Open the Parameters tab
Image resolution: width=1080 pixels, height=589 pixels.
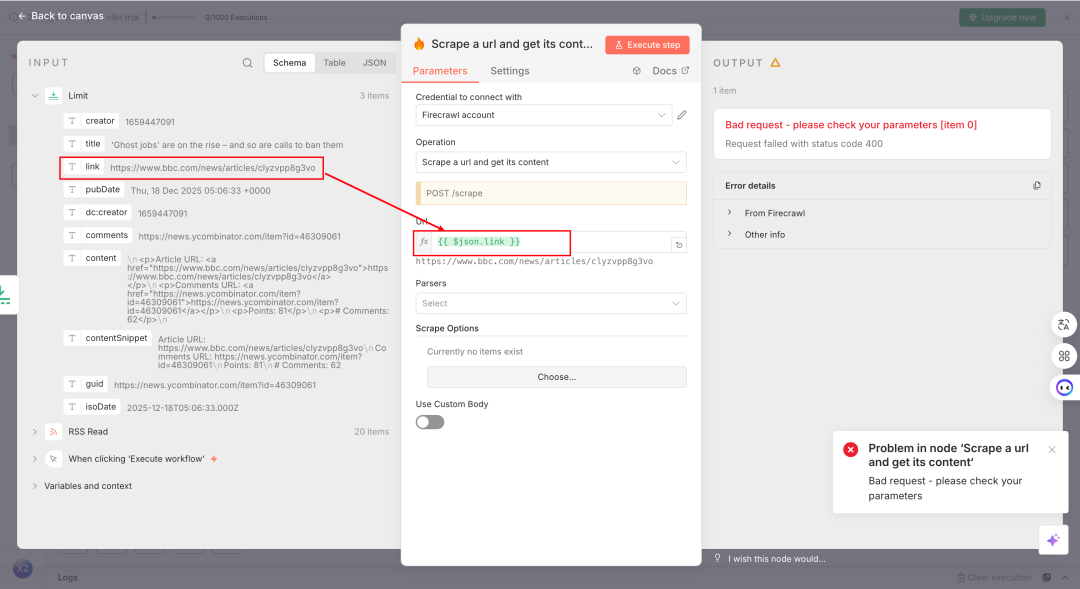pos(440,71)
